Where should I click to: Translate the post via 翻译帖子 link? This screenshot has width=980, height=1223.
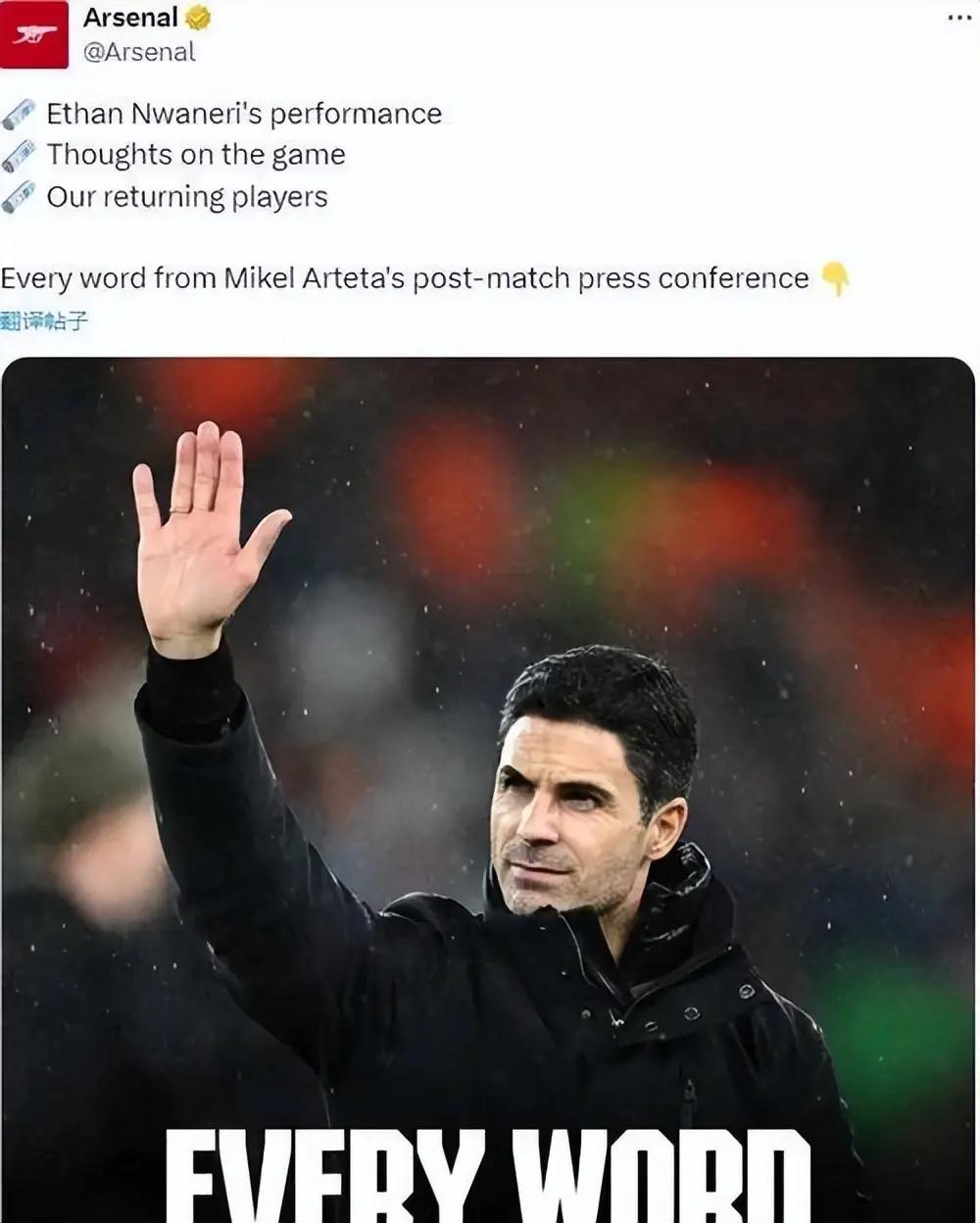pyautogui.click(x=44, y=320)
